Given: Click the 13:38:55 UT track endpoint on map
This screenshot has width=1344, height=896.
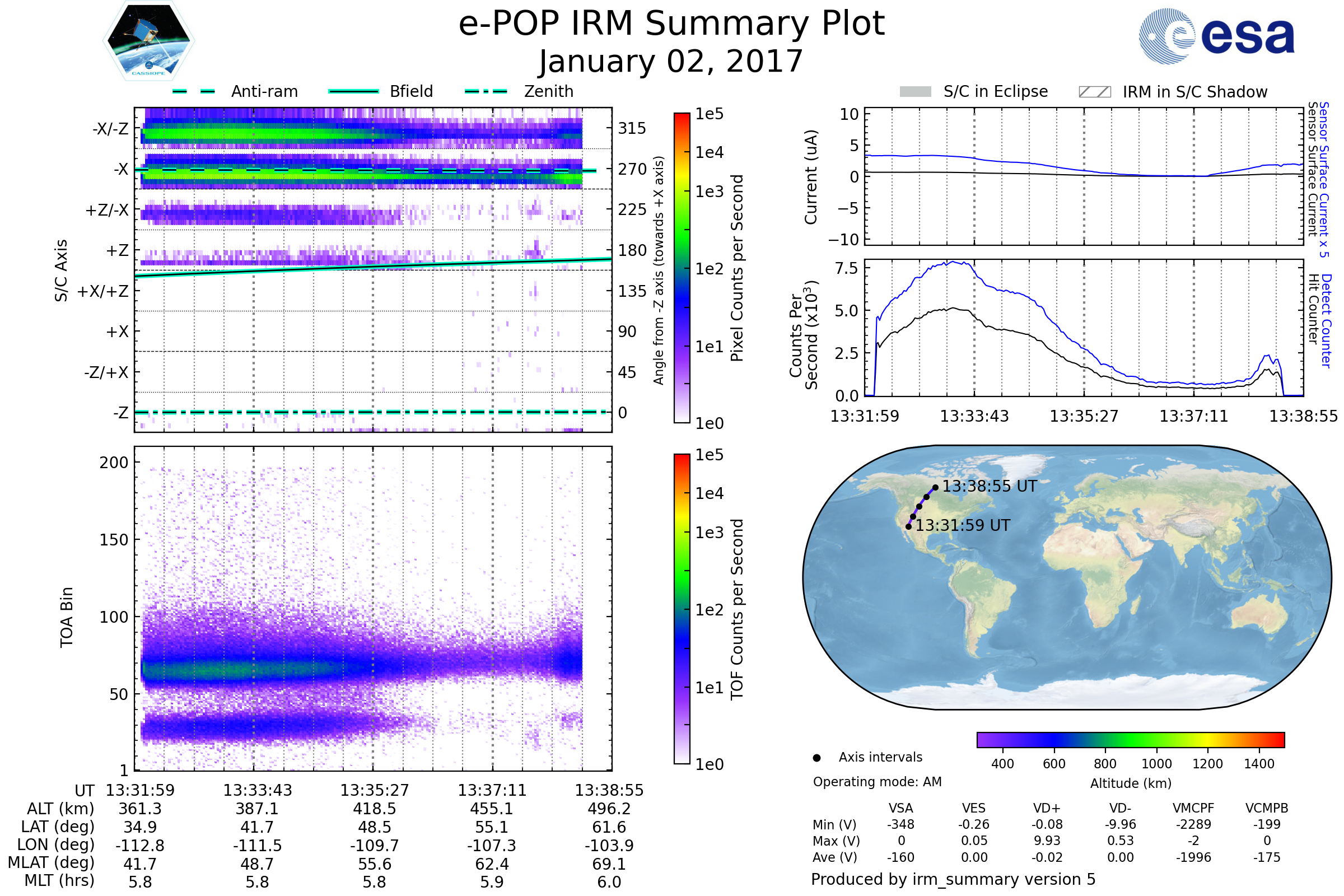Looking at the screenshot, I should (x=935, y=487).
